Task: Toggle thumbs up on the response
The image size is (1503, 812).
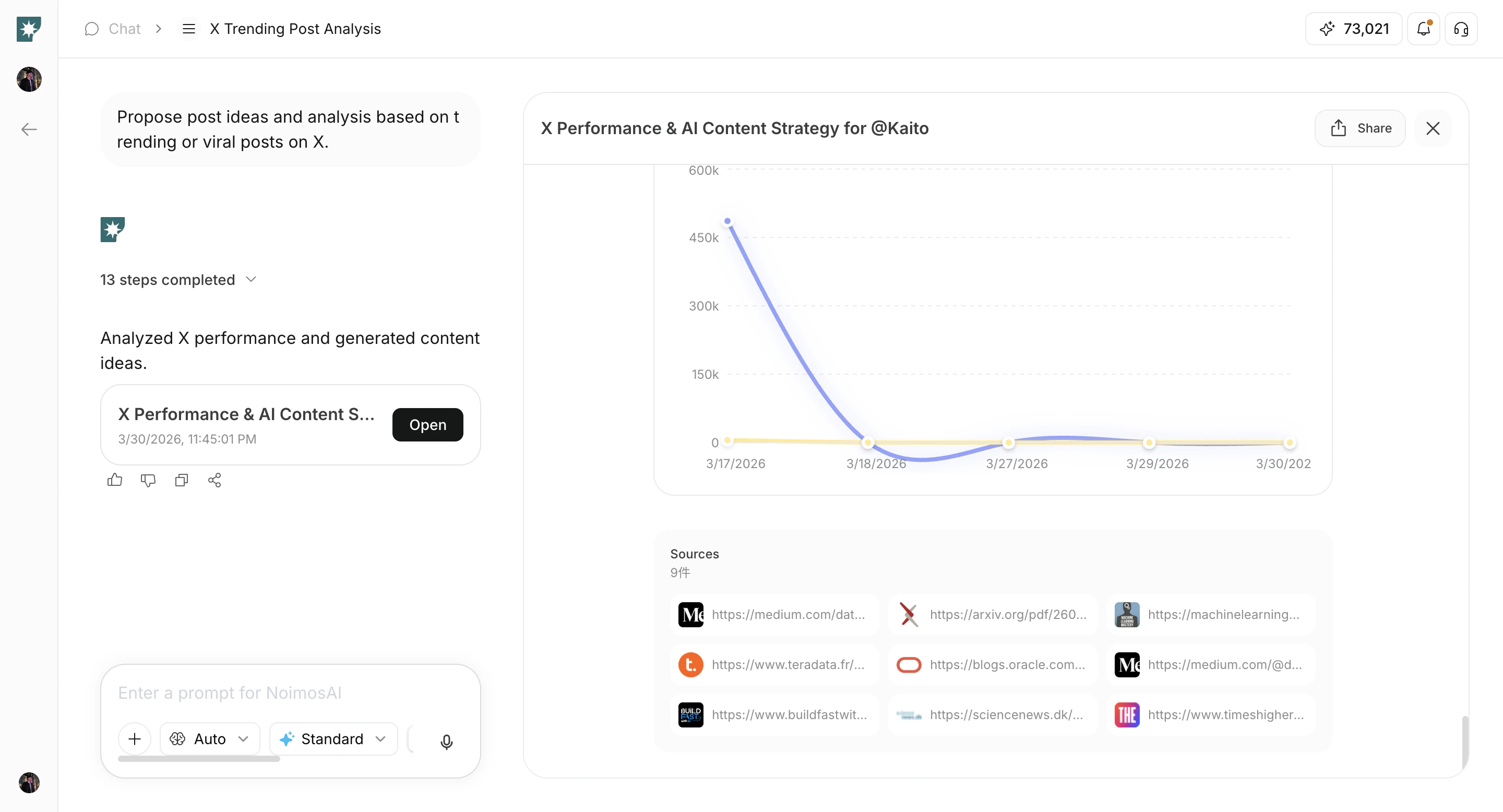Action: coord(114,480)
